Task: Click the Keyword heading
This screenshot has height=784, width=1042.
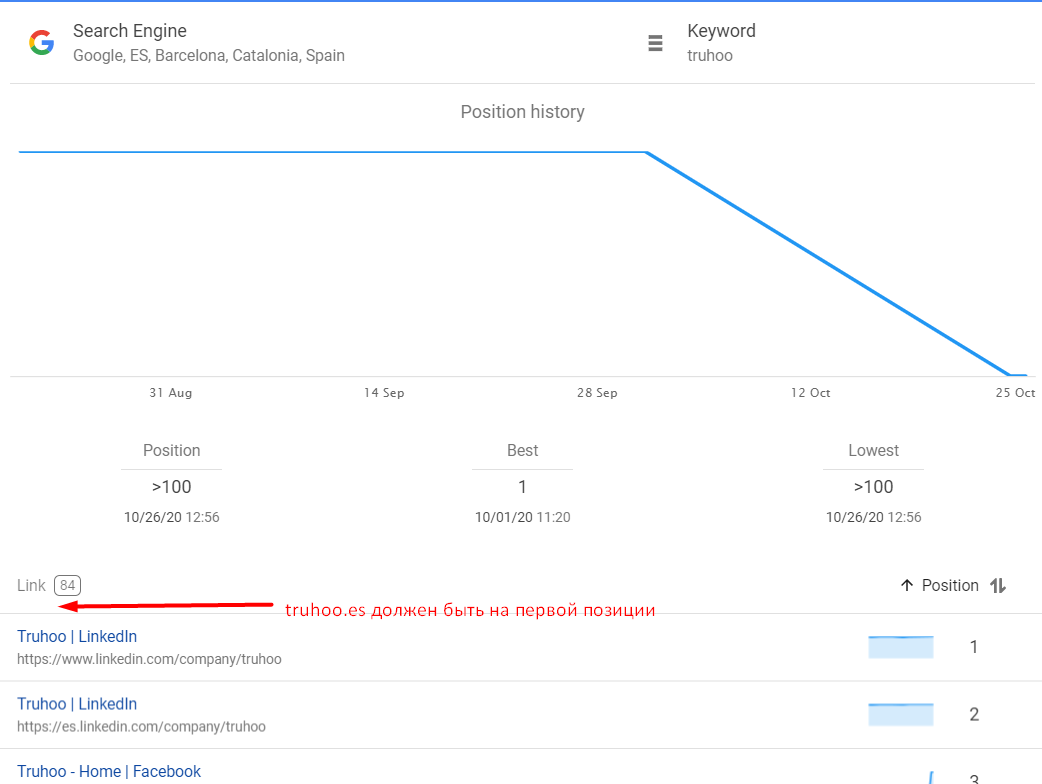Action: click(x=722, y=31)
